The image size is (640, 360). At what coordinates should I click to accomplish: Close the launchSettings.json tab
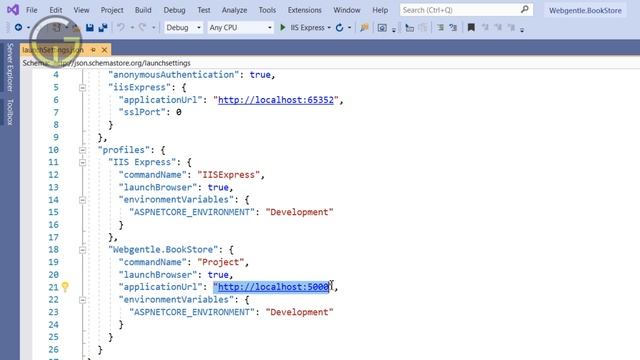click(x=104, y=50)
